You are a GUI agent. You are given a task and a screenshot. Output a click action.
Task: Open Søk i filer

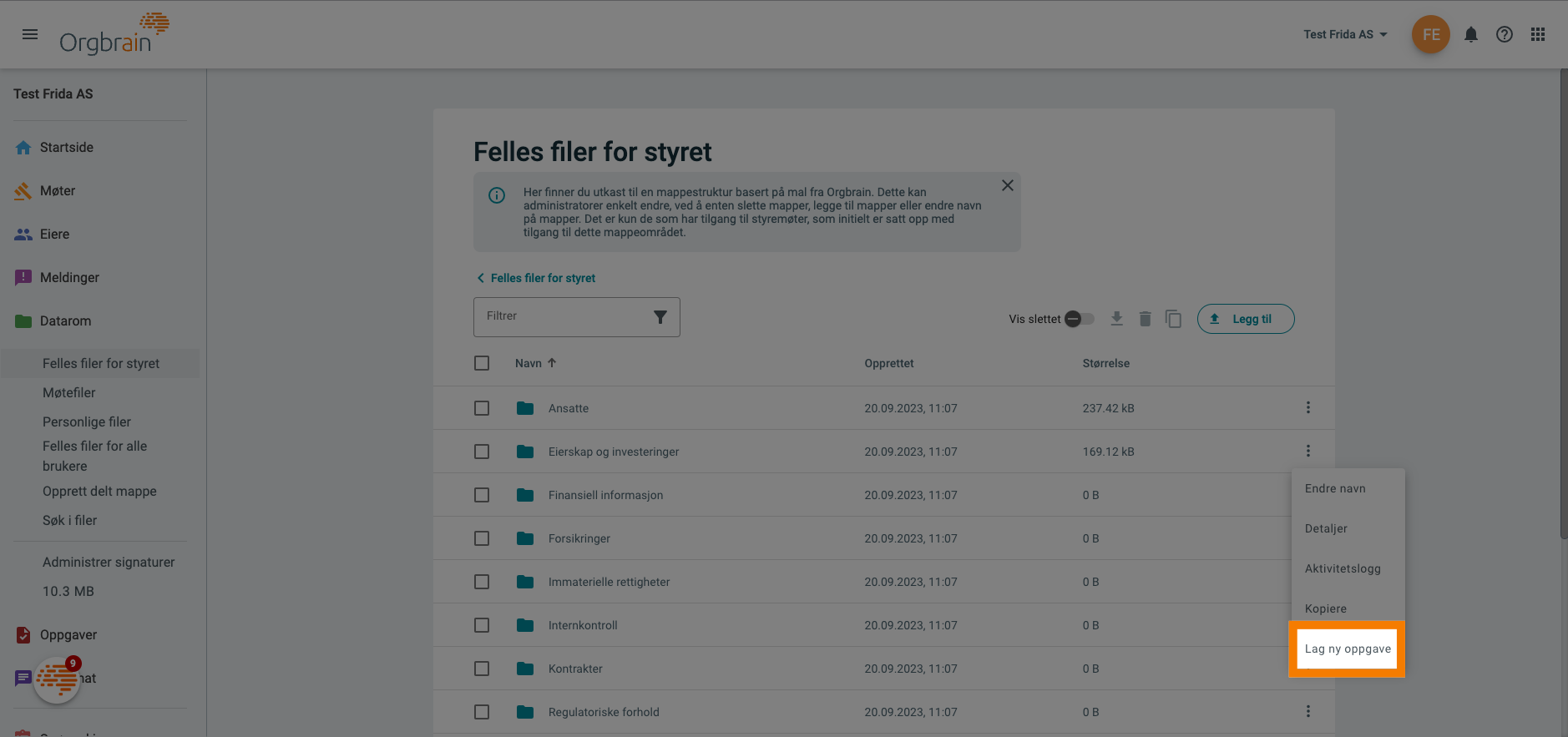pyautogui.click(x=70, y=520)
